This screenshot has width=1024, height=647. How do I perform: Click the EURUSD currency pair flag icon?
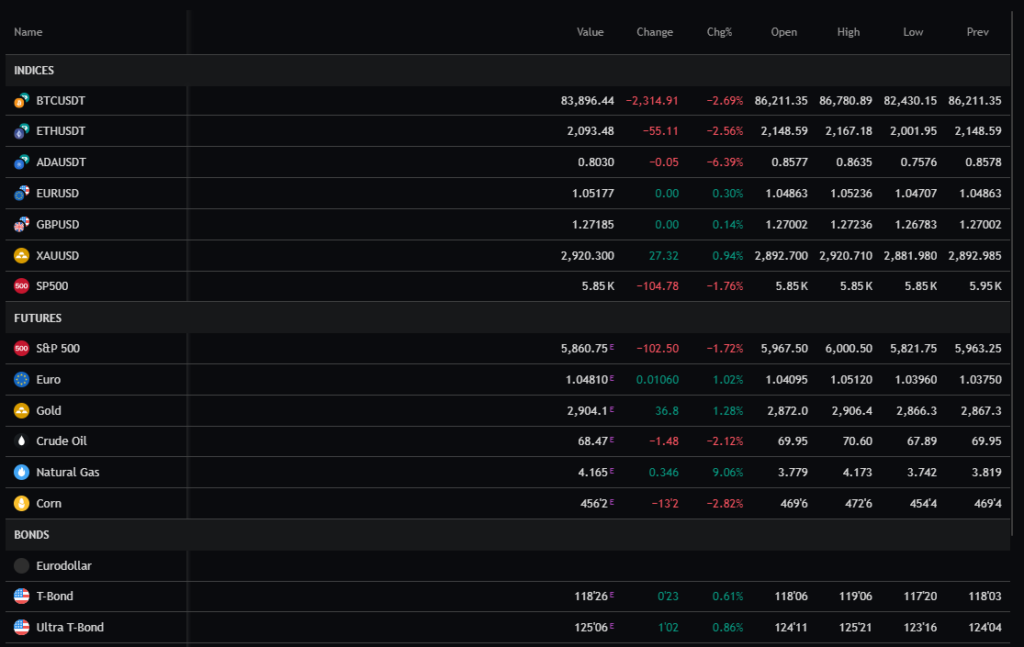click(20, 193)
